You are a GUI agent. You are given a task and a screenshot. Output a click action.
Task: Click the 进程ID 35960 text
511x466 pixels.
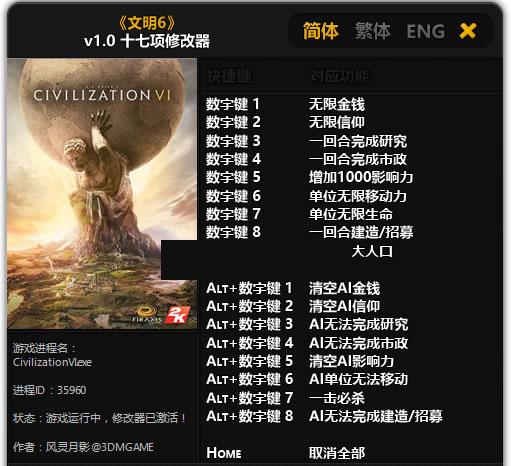49,390
